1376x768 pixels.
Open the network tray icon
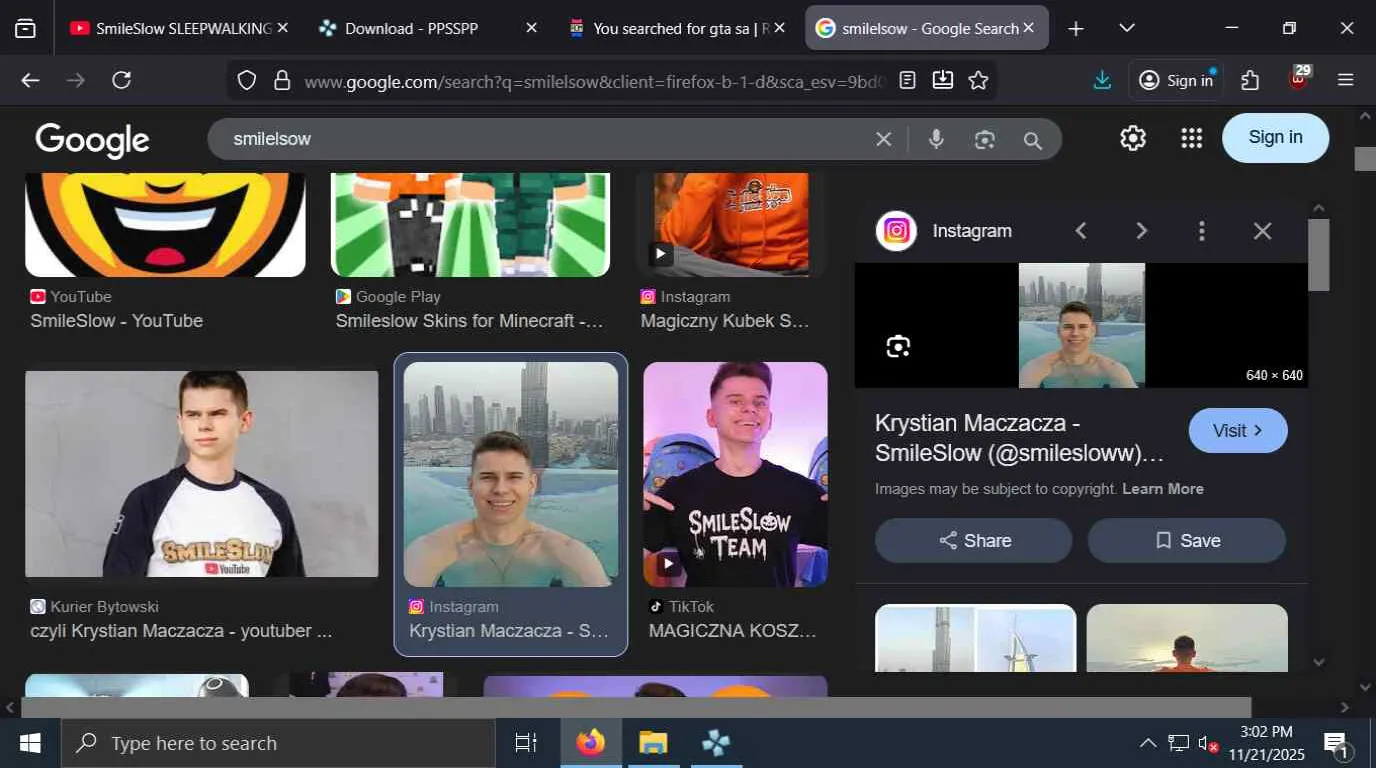[x=1179, y=743]
